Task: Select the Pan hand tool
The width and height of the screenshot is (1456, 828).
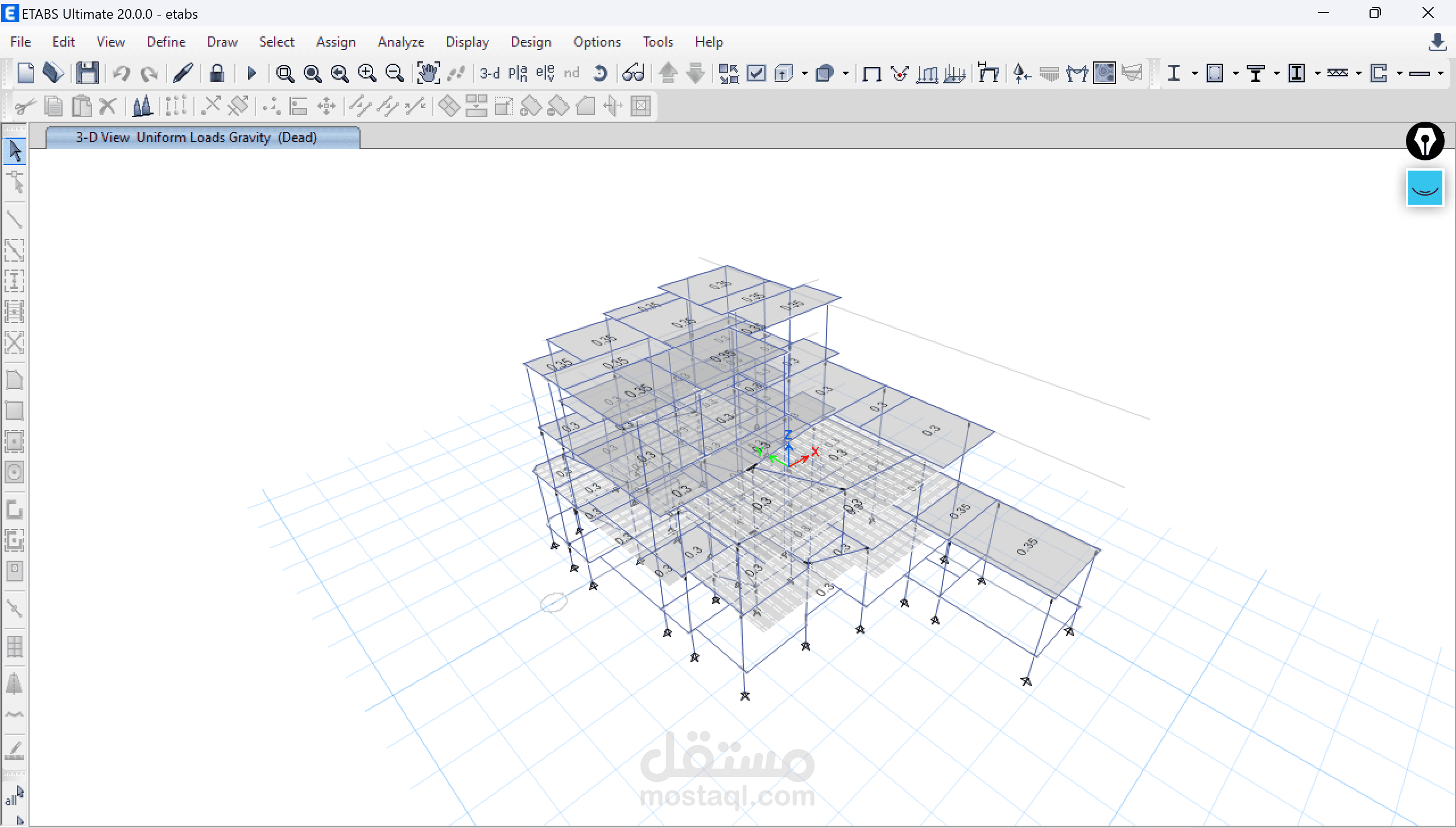Action: 428,73
